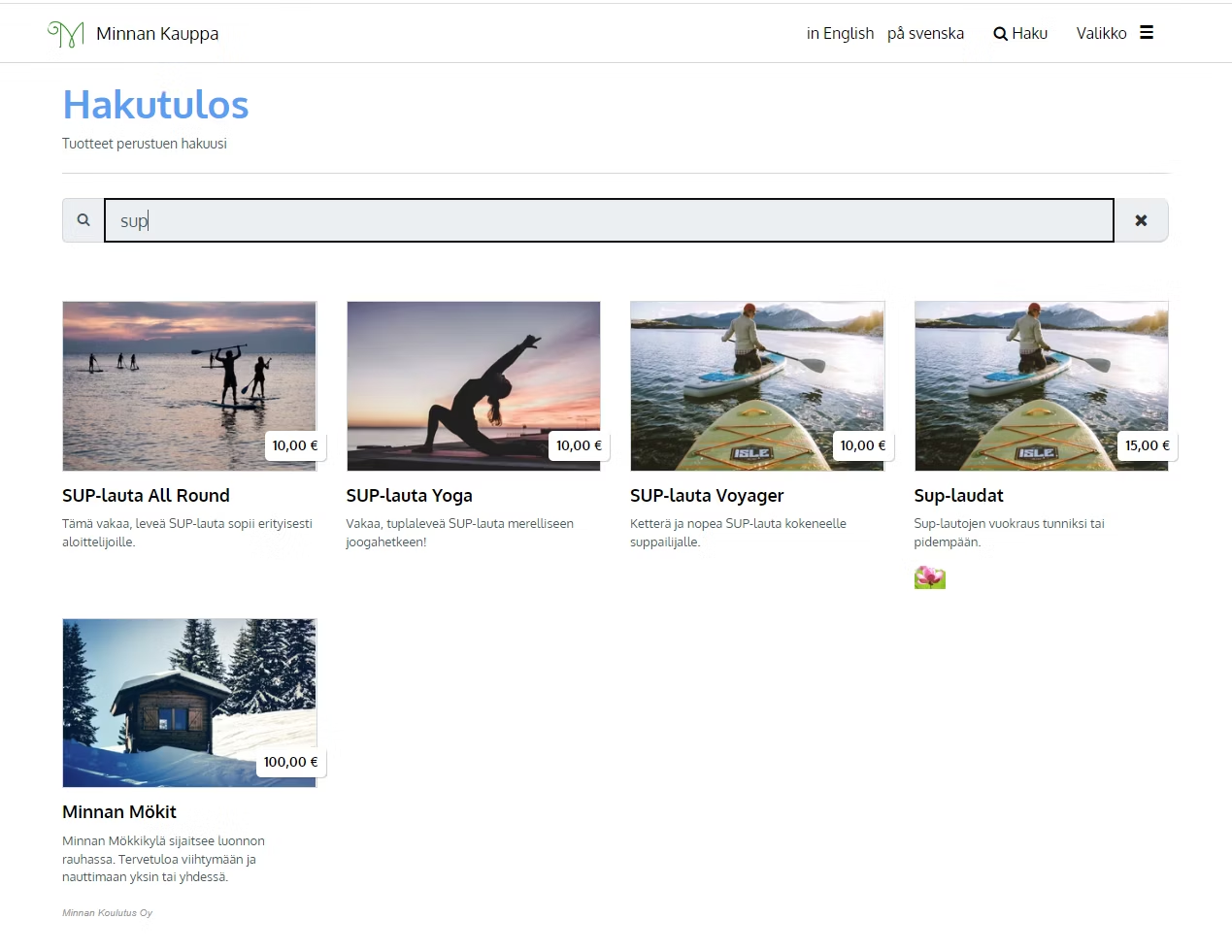Click the SUP-lauta Voyager title
Viewport: 1232px width, 952px height.
click(707, 496)
